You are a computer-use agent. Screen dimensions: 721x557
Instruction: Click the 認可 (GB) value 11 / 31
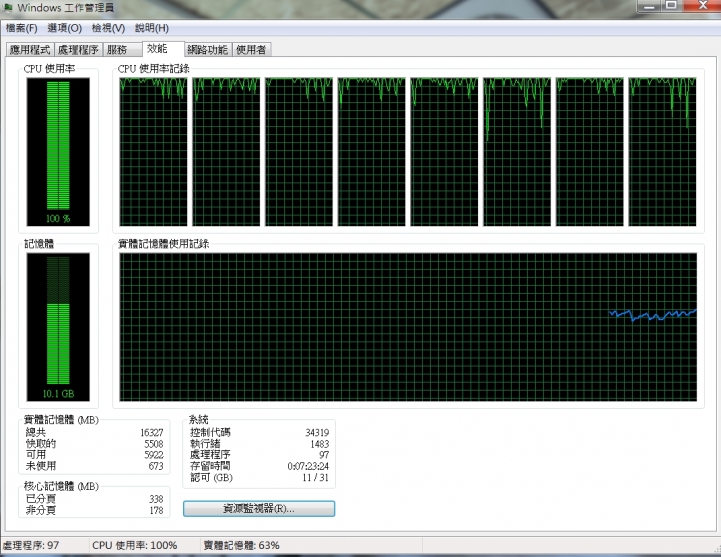(x=315, y=477)
